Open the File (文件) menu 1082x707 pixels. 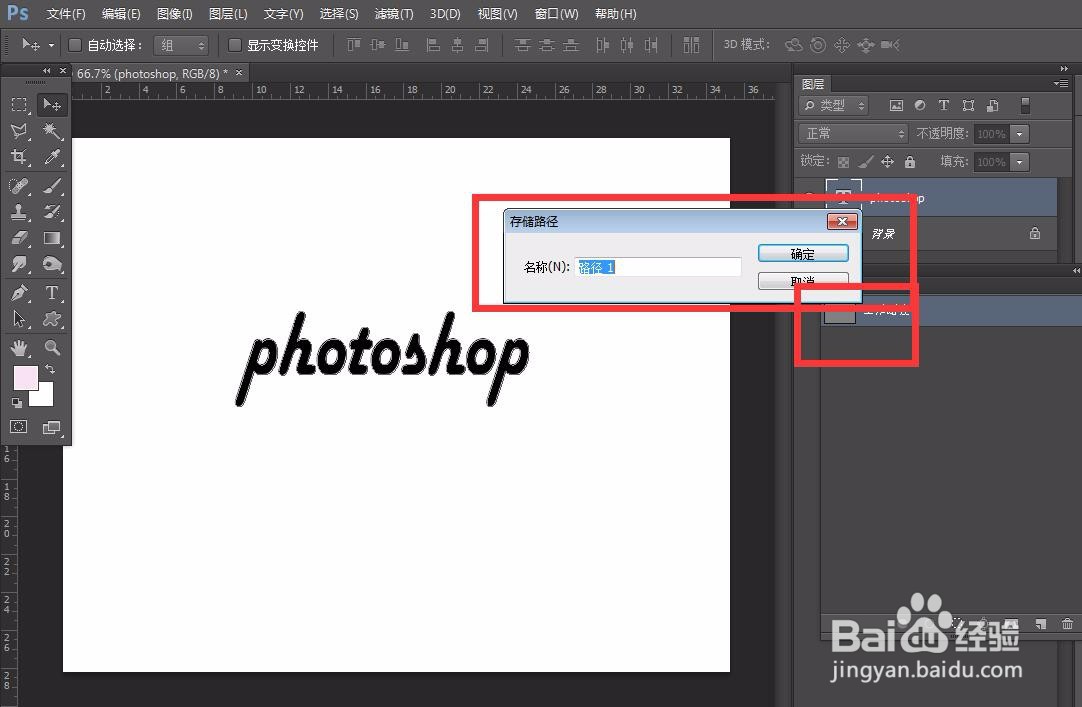[x=66, y=14]
